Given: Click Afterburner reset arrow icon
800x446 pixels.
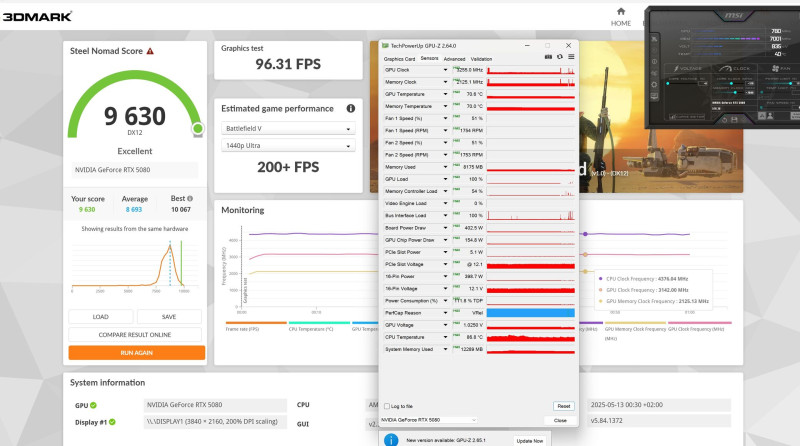Looking at the screenshot, I should (724, 120).
